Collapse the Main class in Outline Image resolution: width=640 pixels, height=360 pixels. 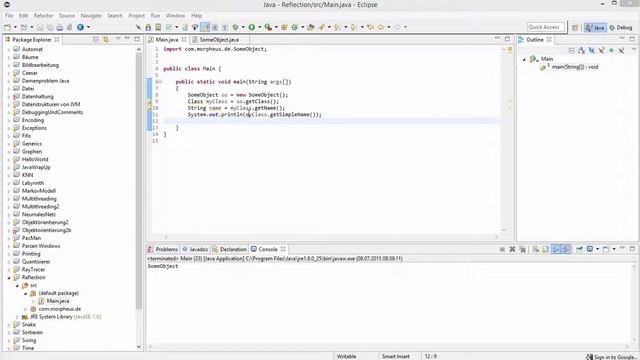point(524,59)
